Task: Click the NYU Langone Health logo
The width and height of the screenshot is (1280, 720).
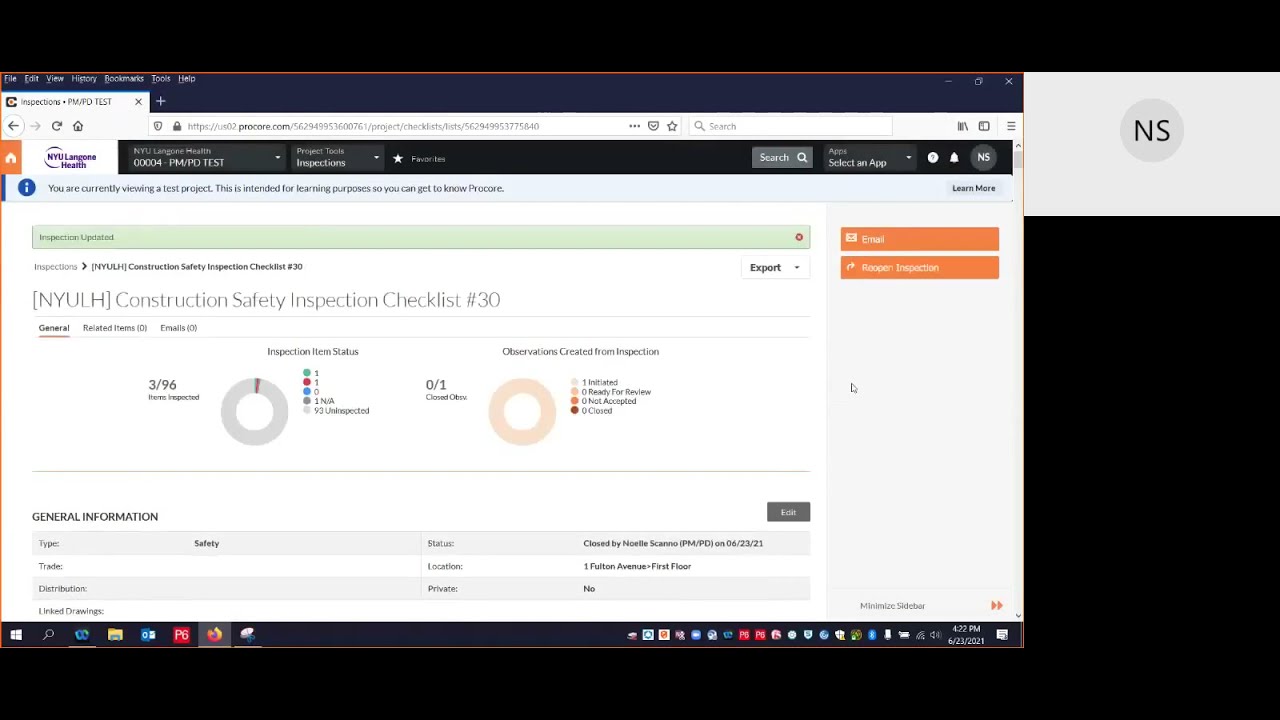Action: [71, 158]
